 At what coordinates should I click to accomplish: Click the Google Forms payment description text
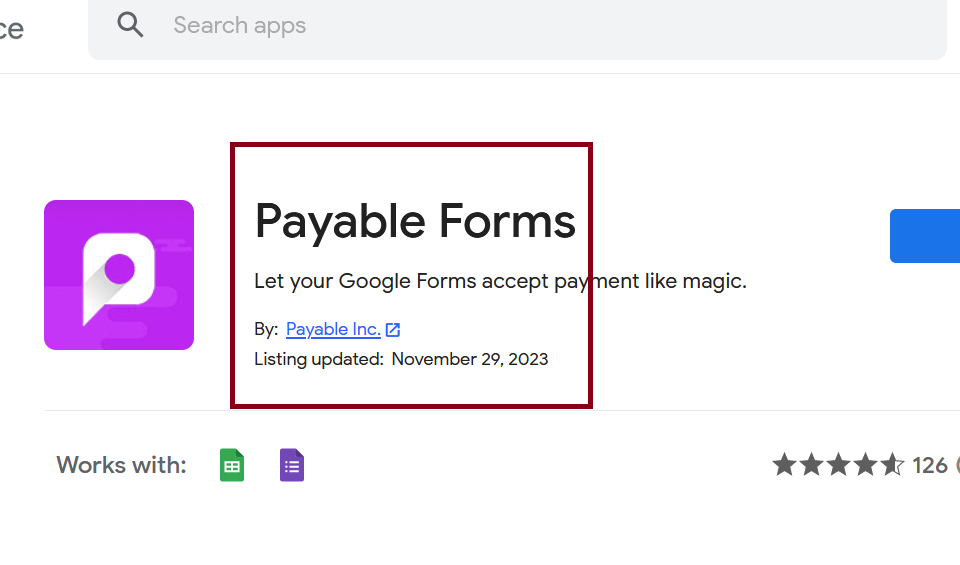[500, 281]
